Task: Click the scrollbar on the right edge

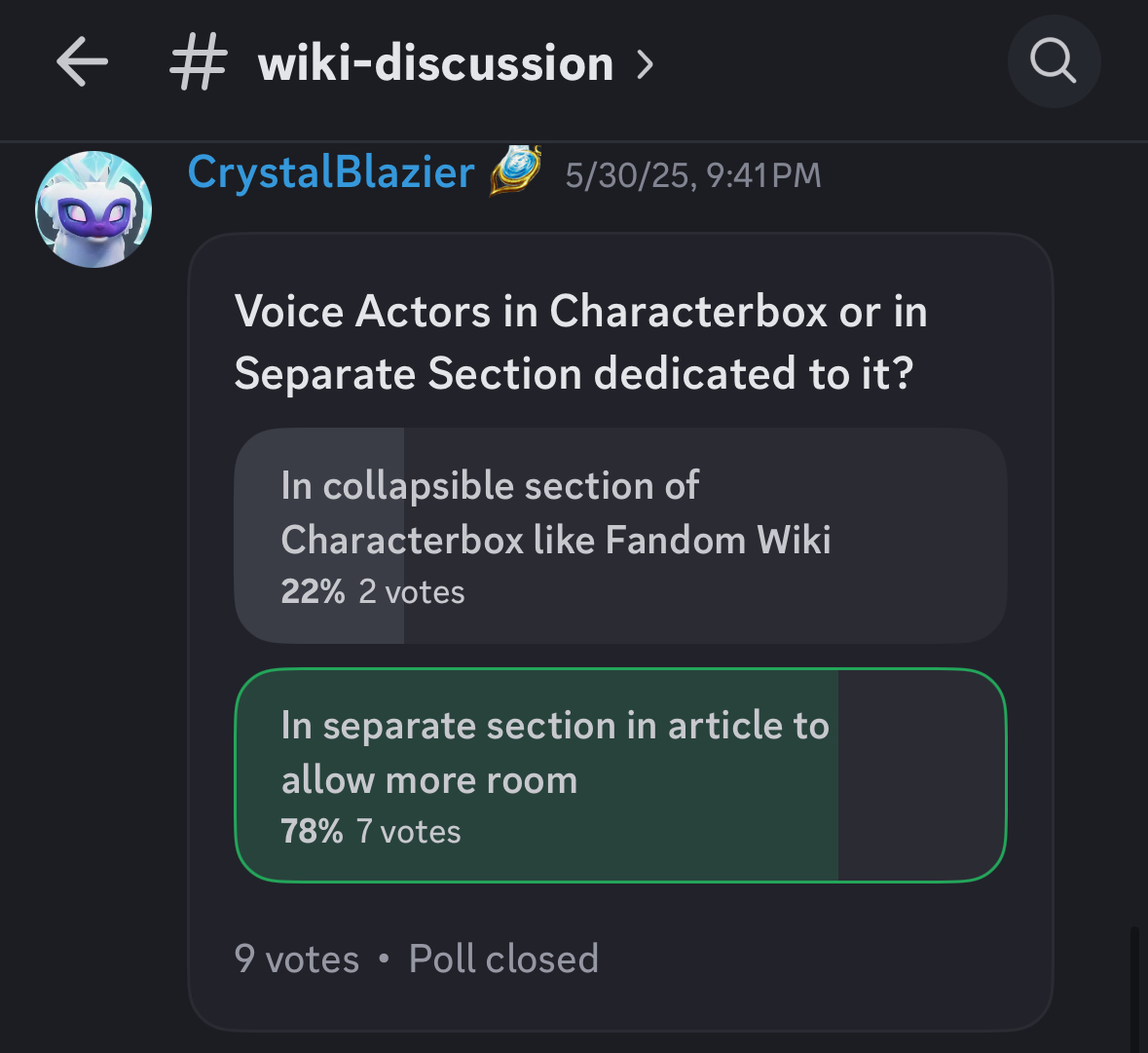Action: [x=1134, y=989]
